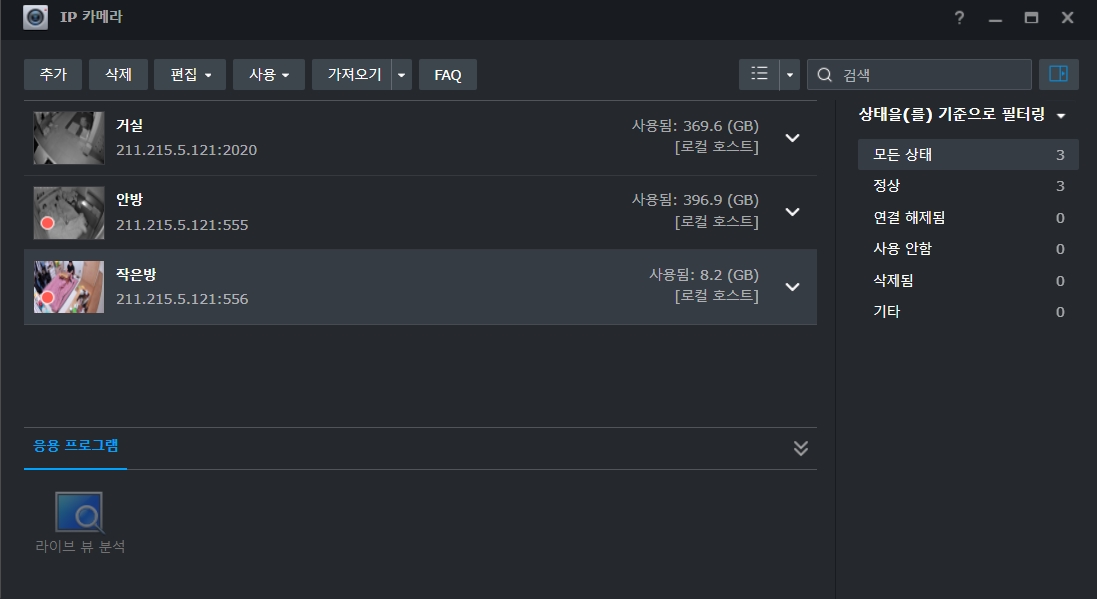Toggle the side panel layout icon

click(x=1059, y=74)
